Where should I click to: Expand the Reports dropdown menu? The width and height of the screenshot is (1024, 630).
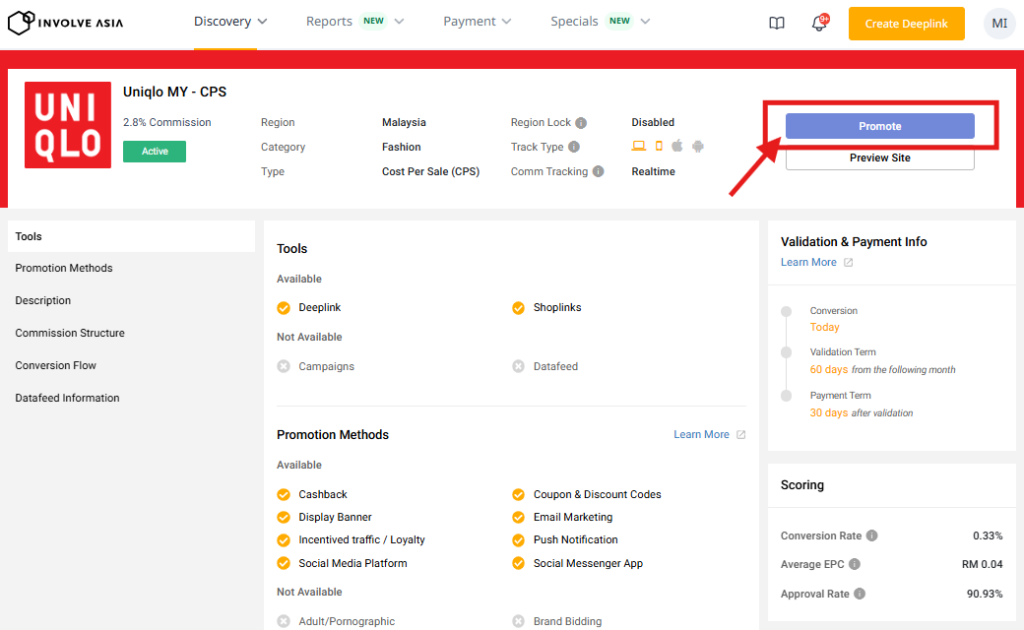tap(355, 21)
